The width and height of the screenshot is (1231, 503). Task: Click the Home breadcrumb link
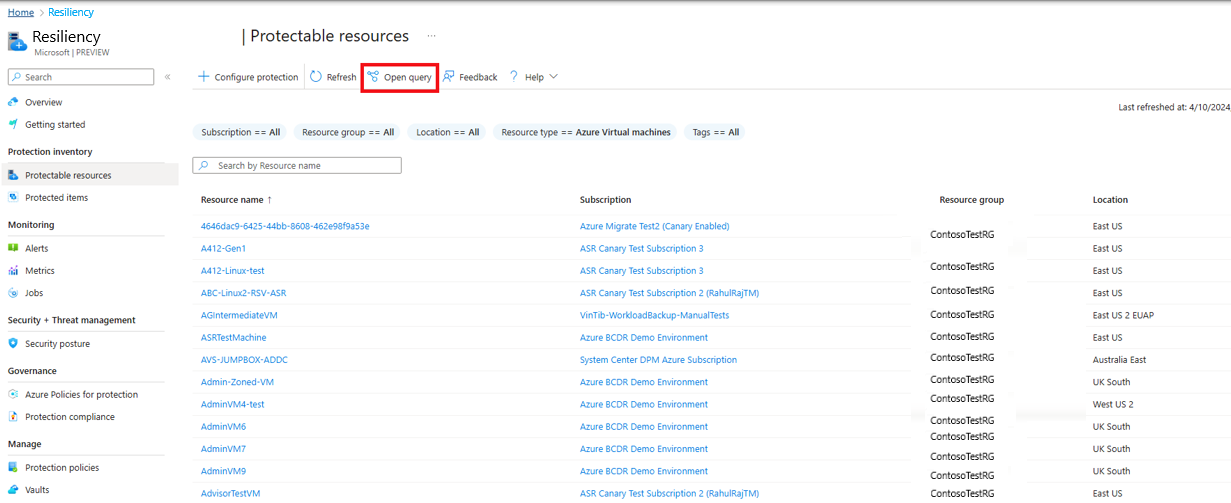20,12
